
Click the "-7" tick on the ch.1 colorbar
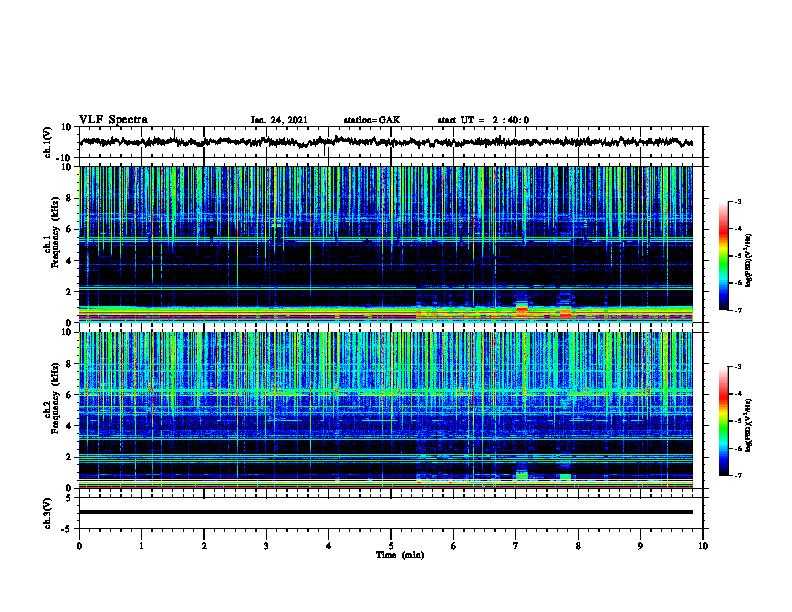(737, 310)
